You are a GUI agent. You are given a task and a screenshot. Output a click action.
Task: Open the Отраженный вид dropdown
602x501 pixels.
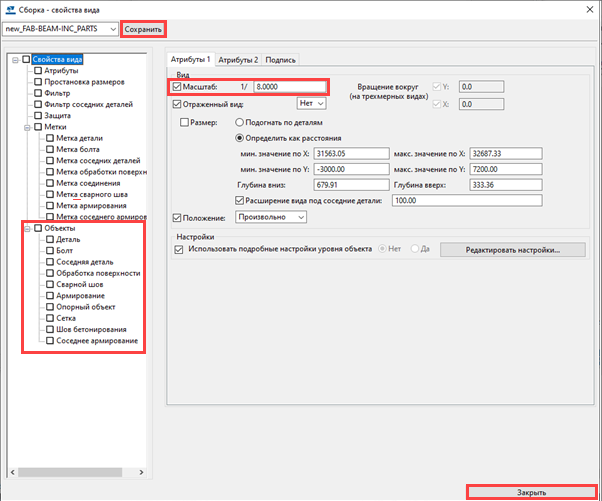click(312, 103)
